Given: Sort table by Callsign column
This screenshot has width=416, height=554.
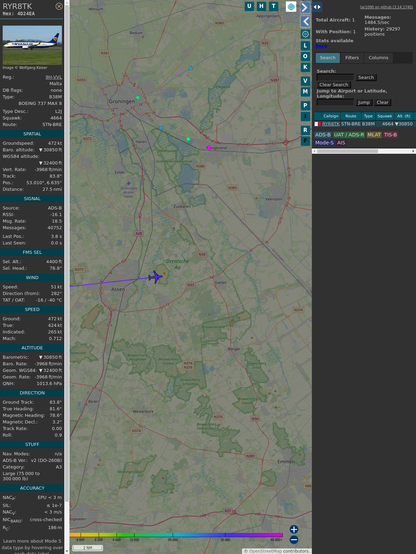Looking at the screenshot, I should coord(331,116).
